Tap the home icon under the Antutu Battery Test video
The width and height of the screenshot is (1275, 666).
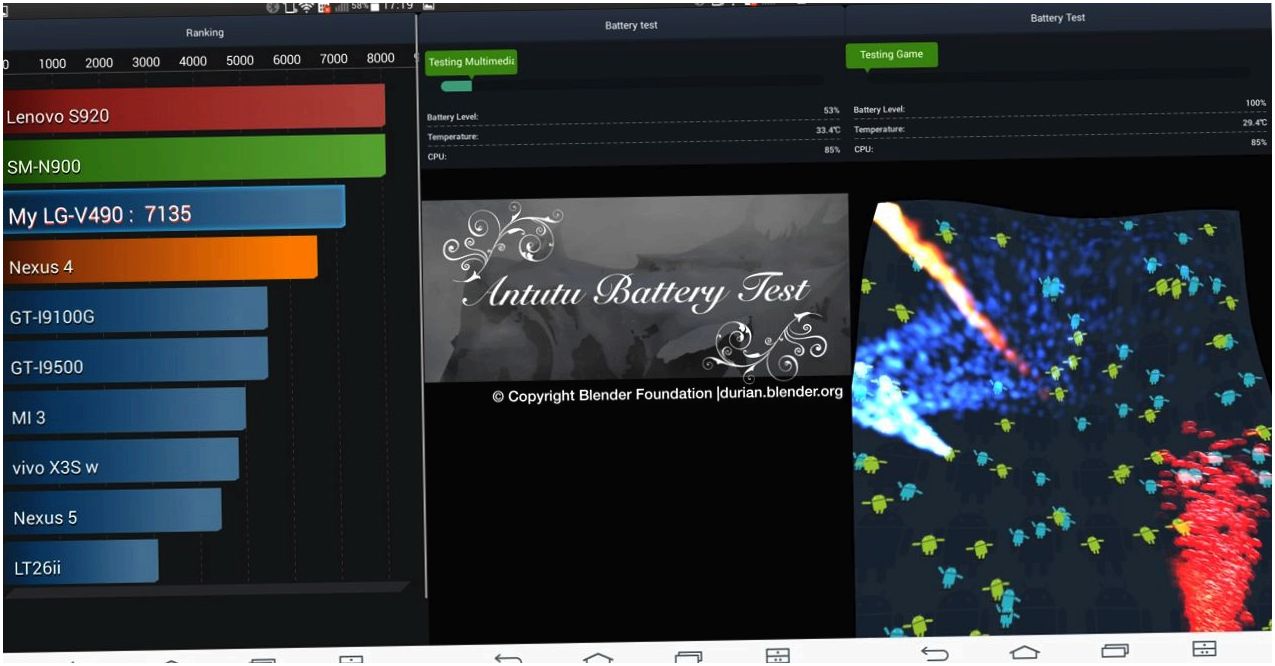pos(598,657)
